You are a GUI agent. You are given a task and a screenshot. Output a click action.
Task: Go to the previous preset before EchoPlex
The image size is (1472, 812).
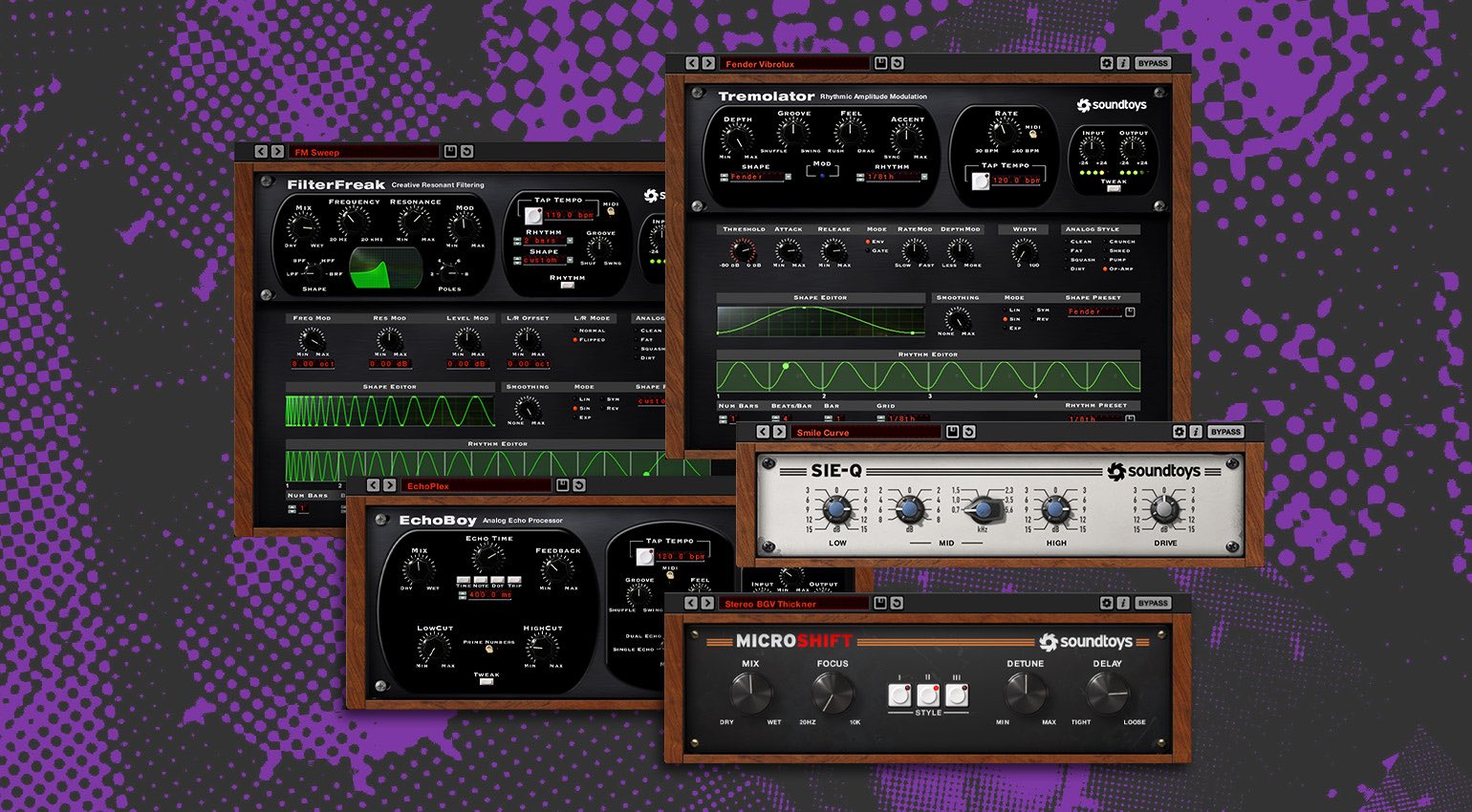tap(373, 485)
